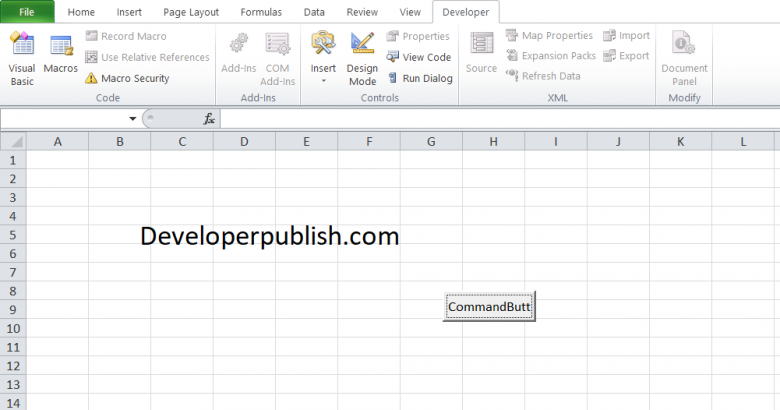The image size is (780, 410).
Task: Click the Macros icon
Action: coord(61,56)
